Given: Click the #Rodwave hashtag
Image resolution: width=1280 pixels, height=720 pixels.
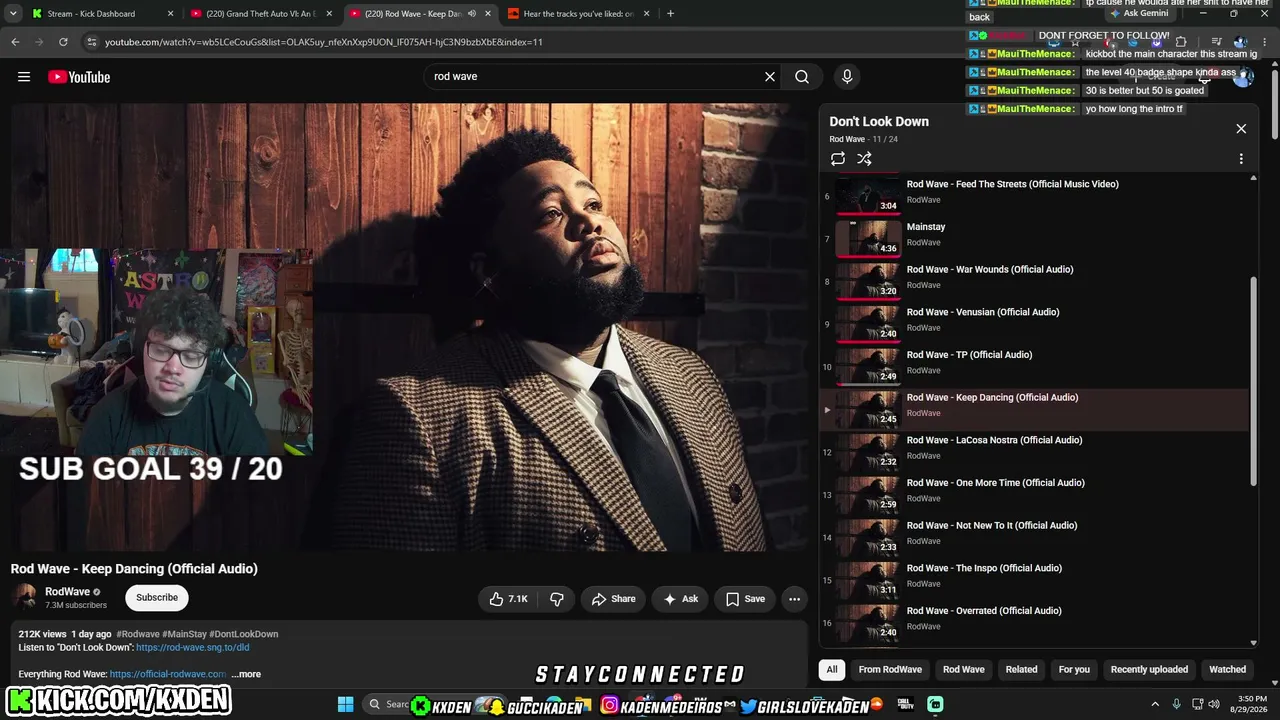Looking at the screenshot, I should (x=138, y=634).
